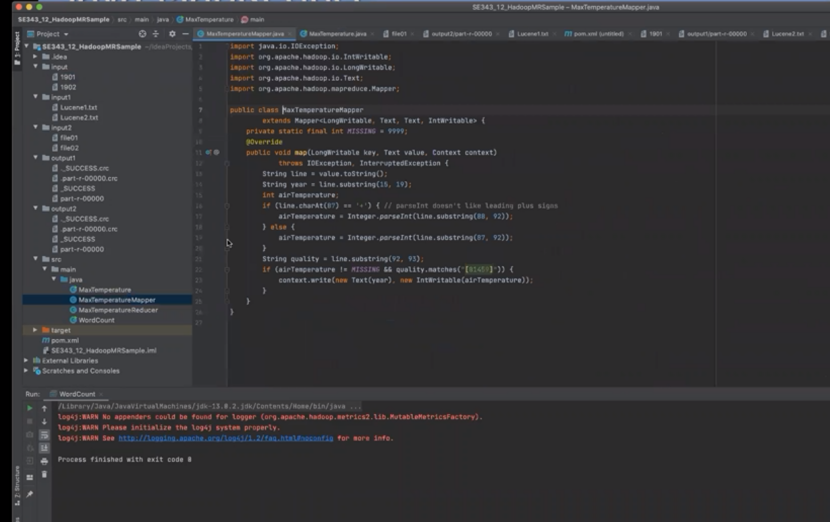Toggle Soft-Wrap in Run console
The height and width of the screenshot is (522, 831).
(x=45, y=435)
